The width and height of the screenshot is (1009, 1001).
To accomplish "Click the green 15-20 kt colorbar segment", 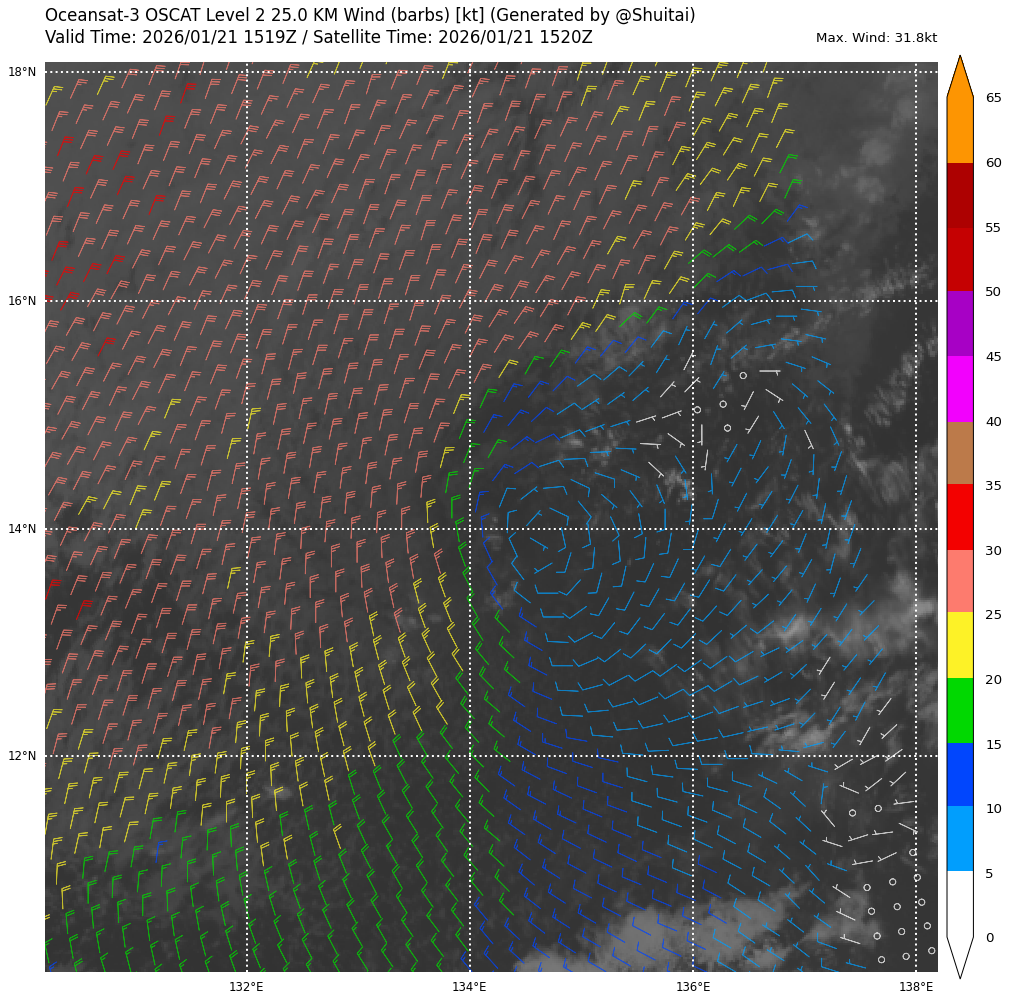I will [x=959, y=711].
